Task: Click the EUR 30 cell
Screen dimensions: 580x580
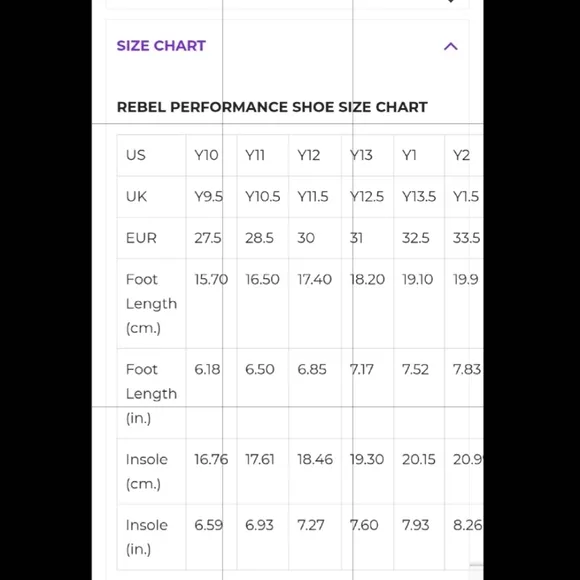Action: [x=315, y=238]
